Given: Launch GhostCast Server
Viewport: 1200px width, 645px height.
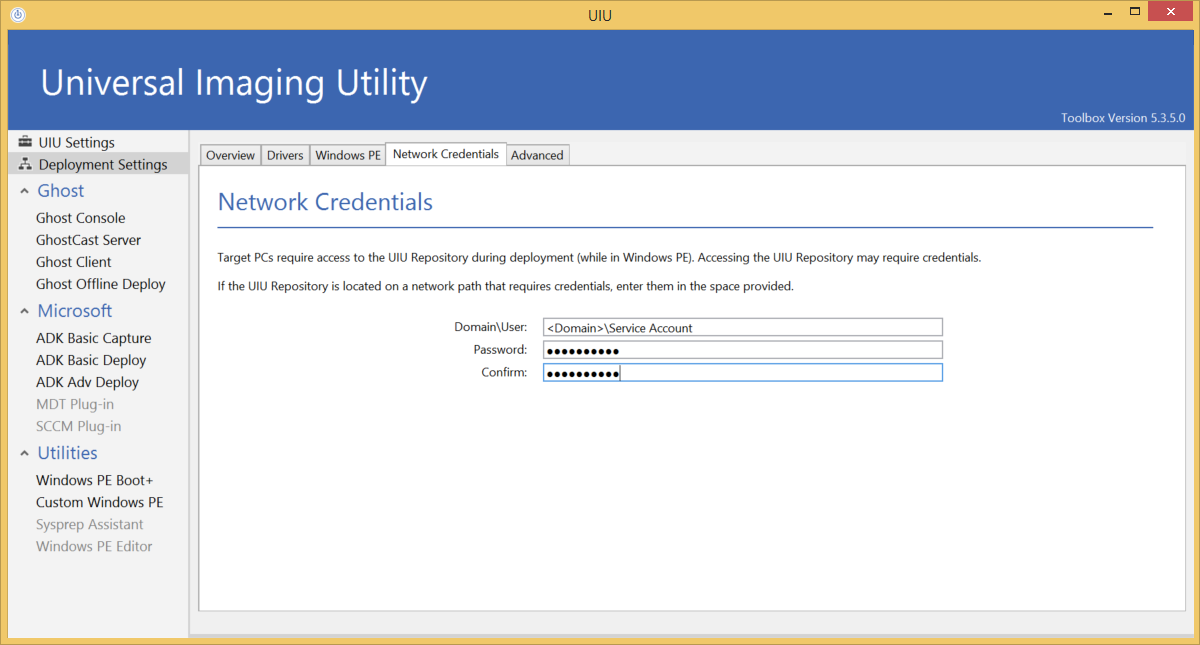Looking at the screenshot, I should click(88, 240).
